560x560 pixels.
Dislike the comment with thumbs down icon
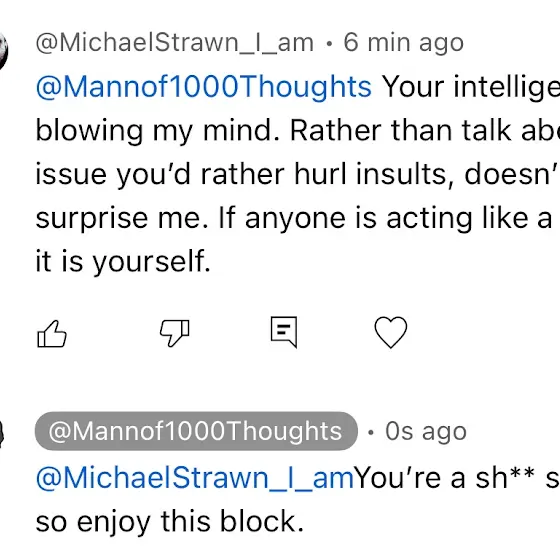click(175, 333)
